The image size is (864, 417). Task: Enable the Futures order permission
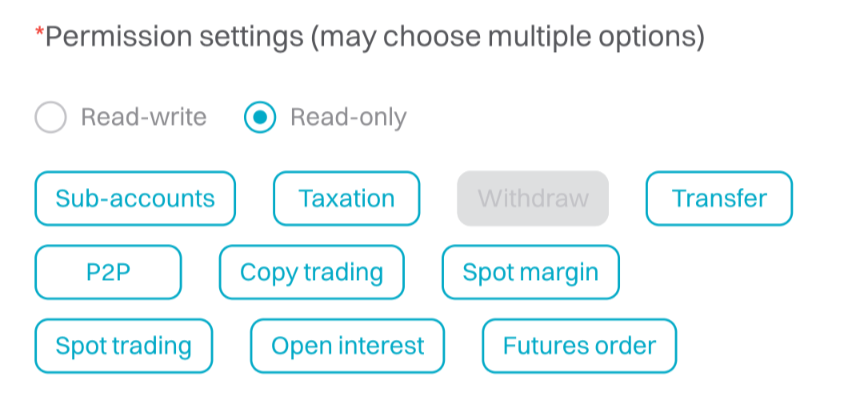pyautogui.click(x=579, y=346)
